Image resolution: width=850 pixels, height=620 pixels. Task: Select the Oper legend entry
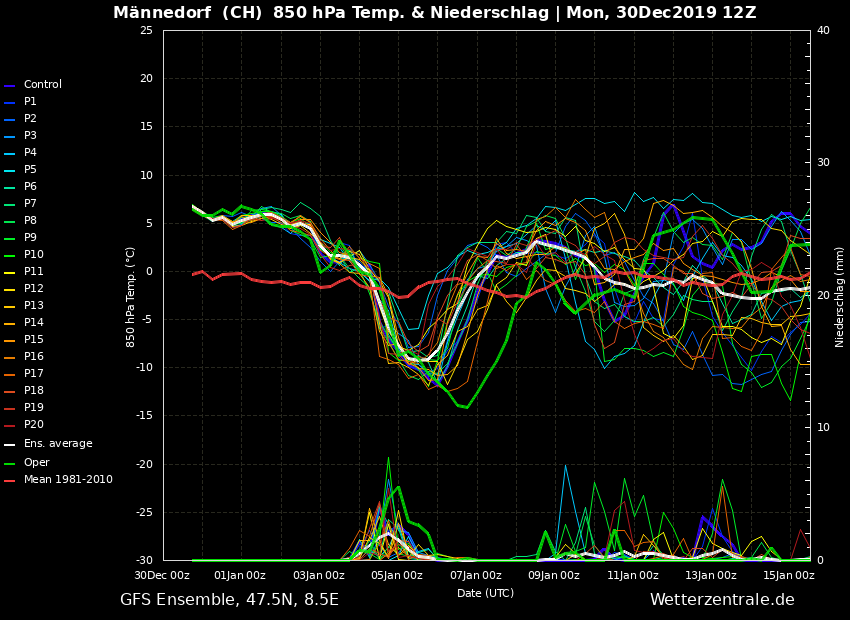pyautogui.click(x=36, y=463)
